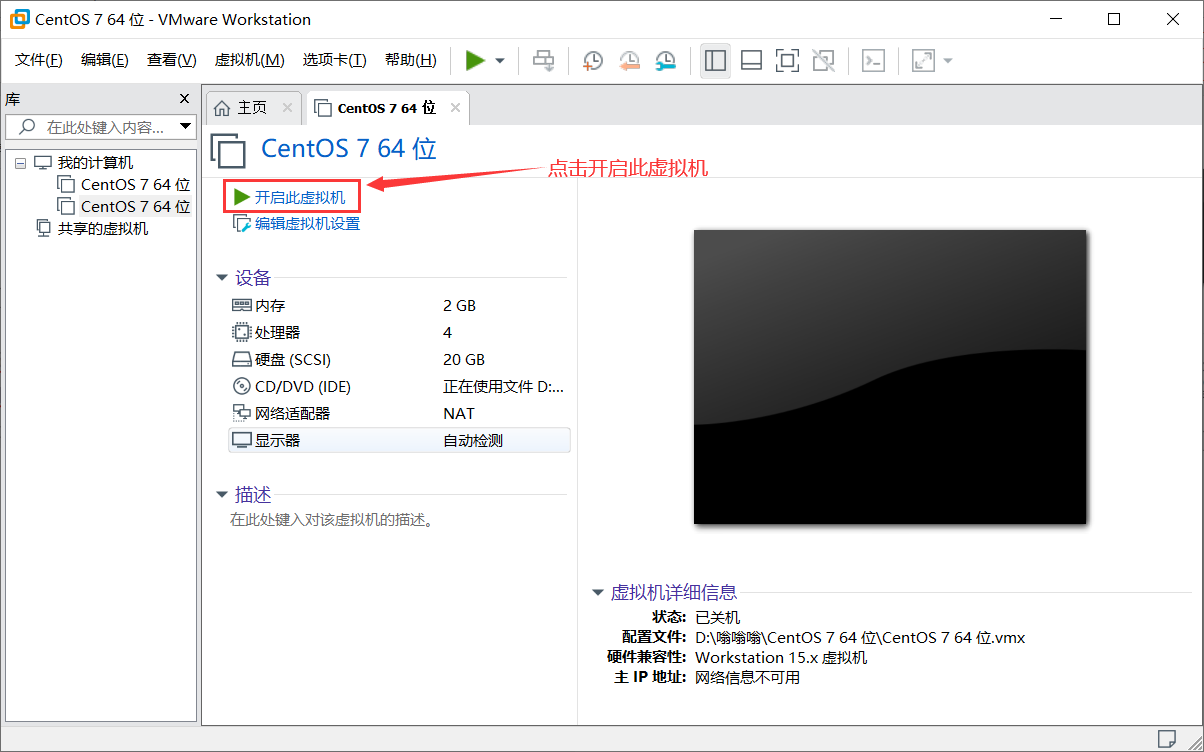Click the network adapter icon
1204x752 pixels.
[241, 413]
